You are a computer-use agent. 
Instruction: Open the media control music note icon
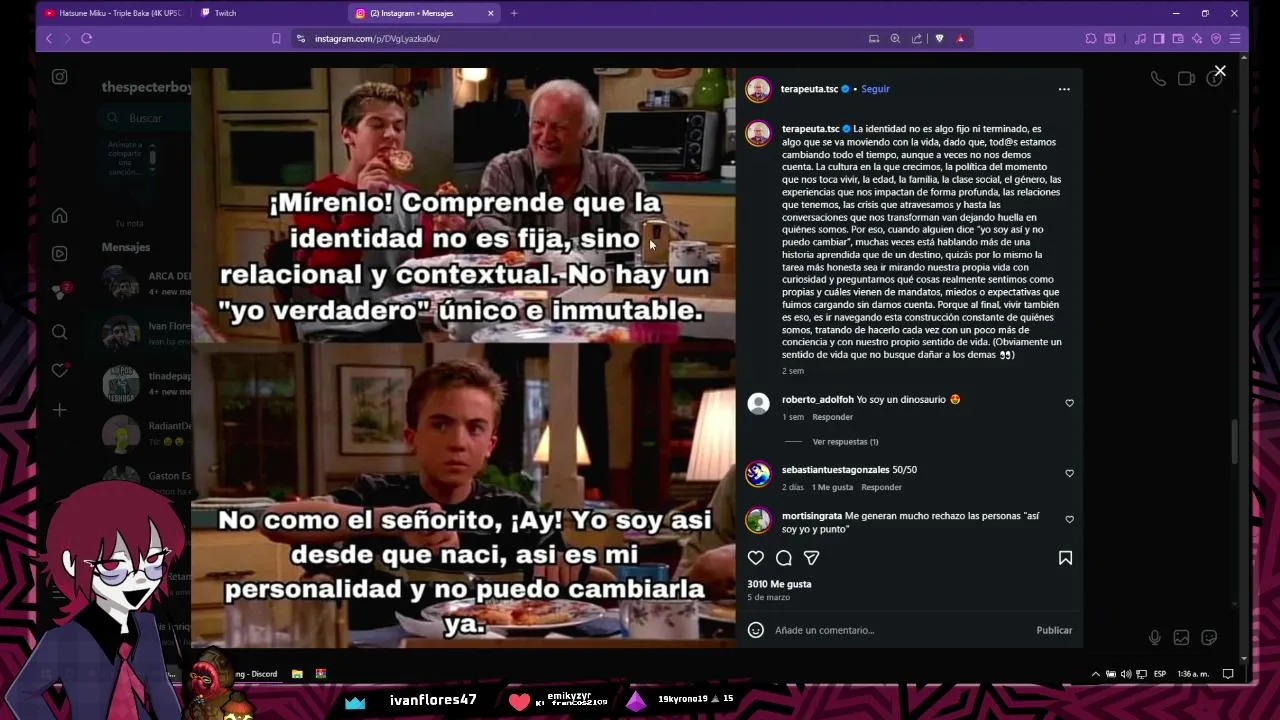(1140, 38)
